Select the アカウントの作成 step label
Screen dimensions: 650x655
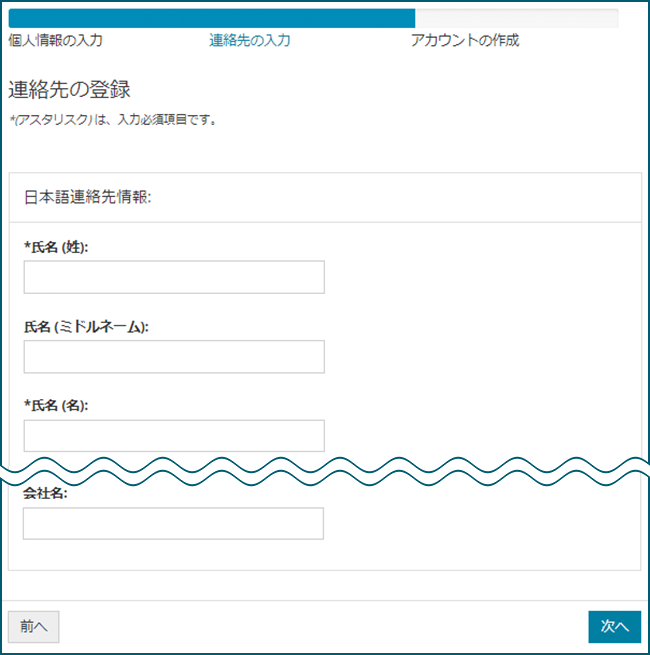tap(465, 40)
